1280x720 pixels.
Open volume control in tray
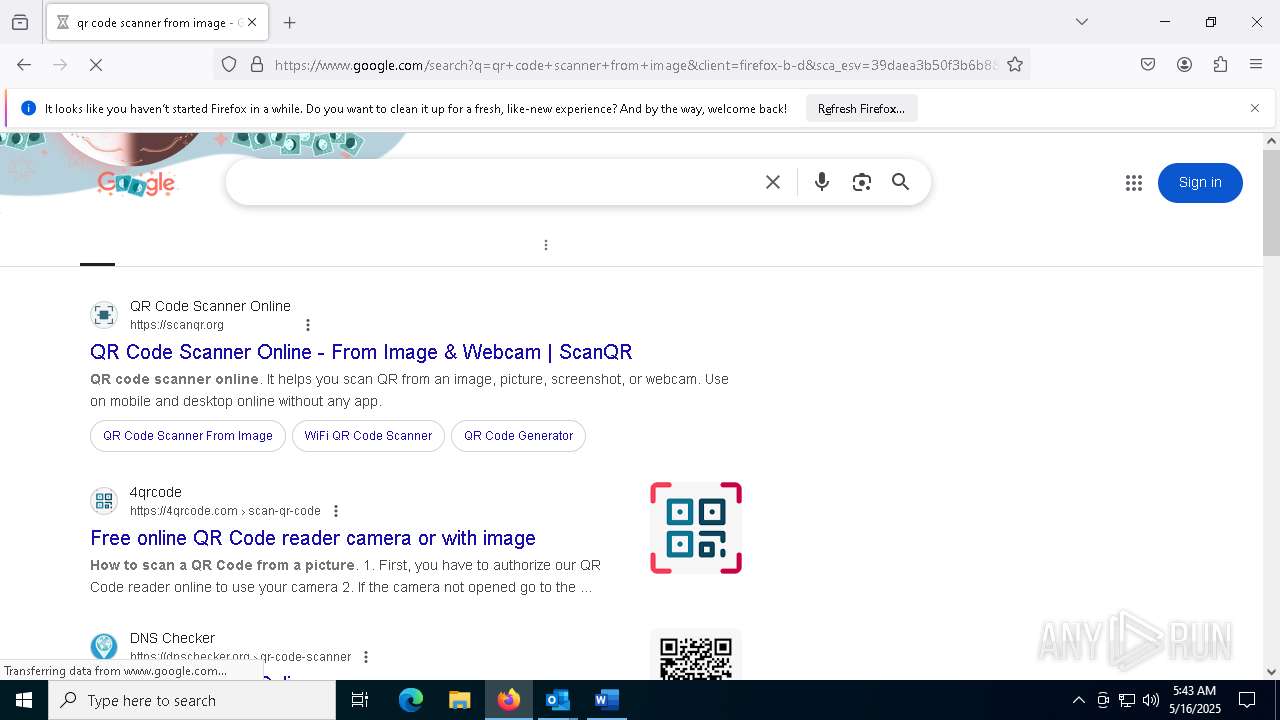coord(1151,700)
